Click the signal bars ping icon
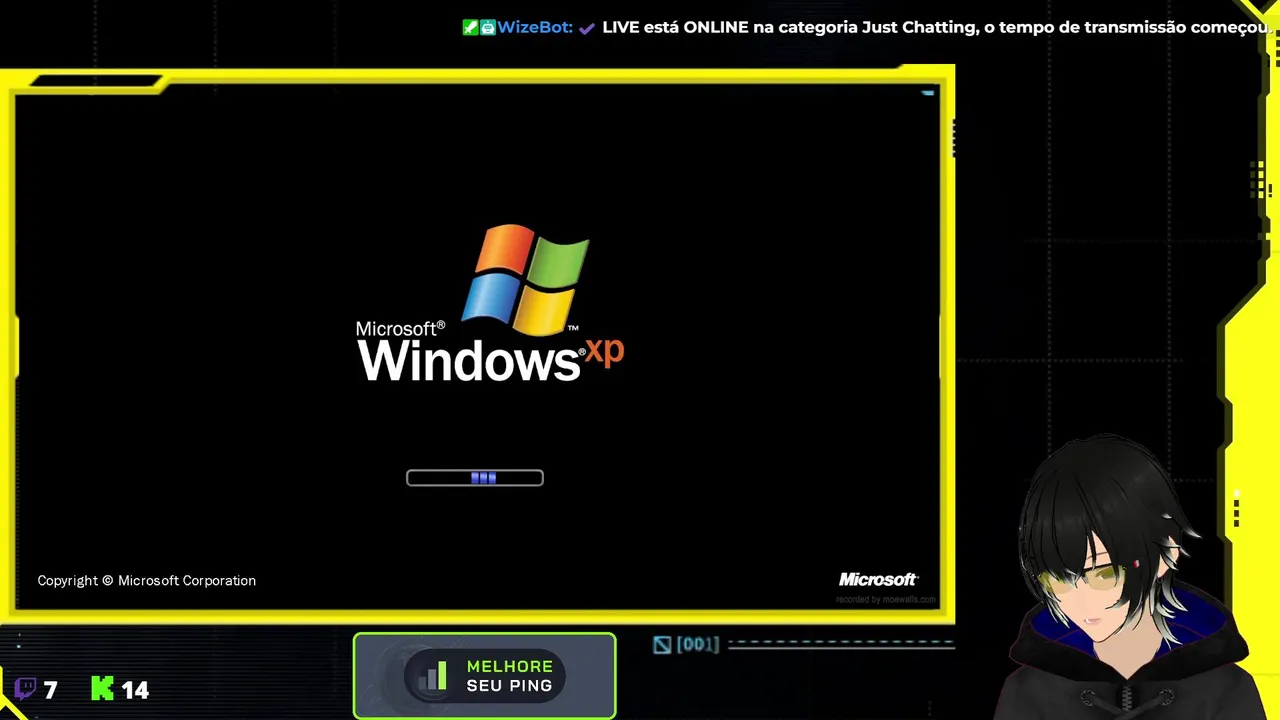1280x720 pixels. click(x=432, y=676)
